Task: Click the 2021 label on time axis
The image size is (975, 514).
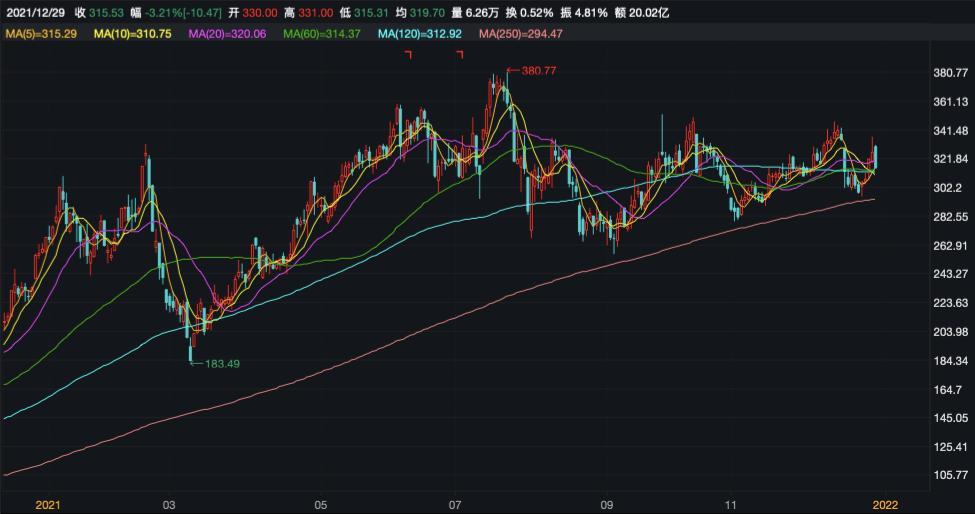Action: pyautogui.click(x=48, y=505)
